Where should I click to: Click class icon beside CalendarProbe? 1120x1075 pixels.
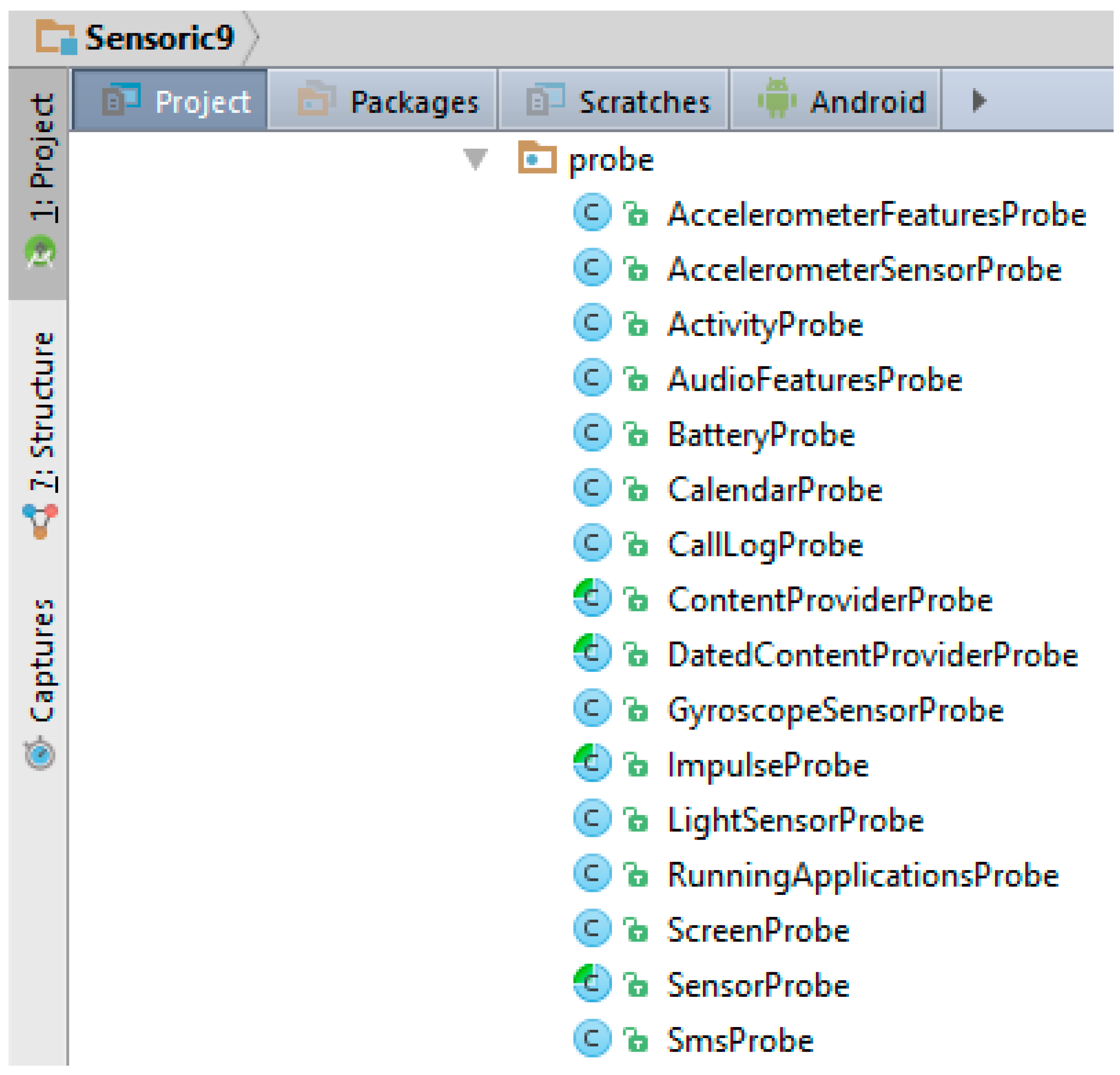tap(592, 488)
